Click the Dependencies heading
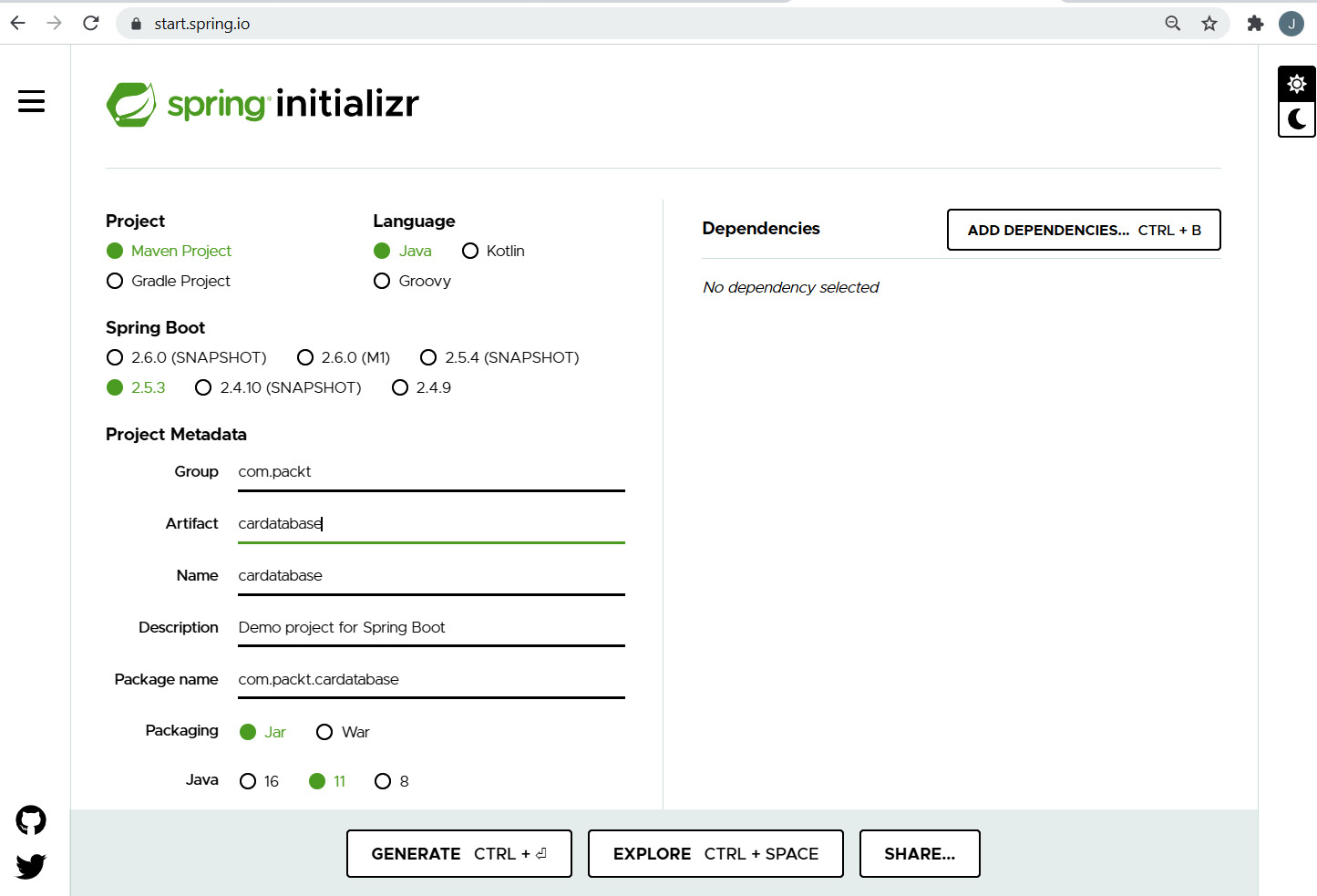The height and width of the screenshot is (896, 1317). pyautogui.click(x=761, y=228)
